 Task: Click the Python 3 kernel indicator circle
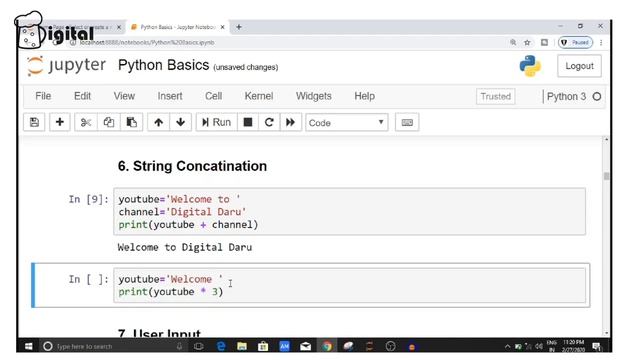pos(597,96)
